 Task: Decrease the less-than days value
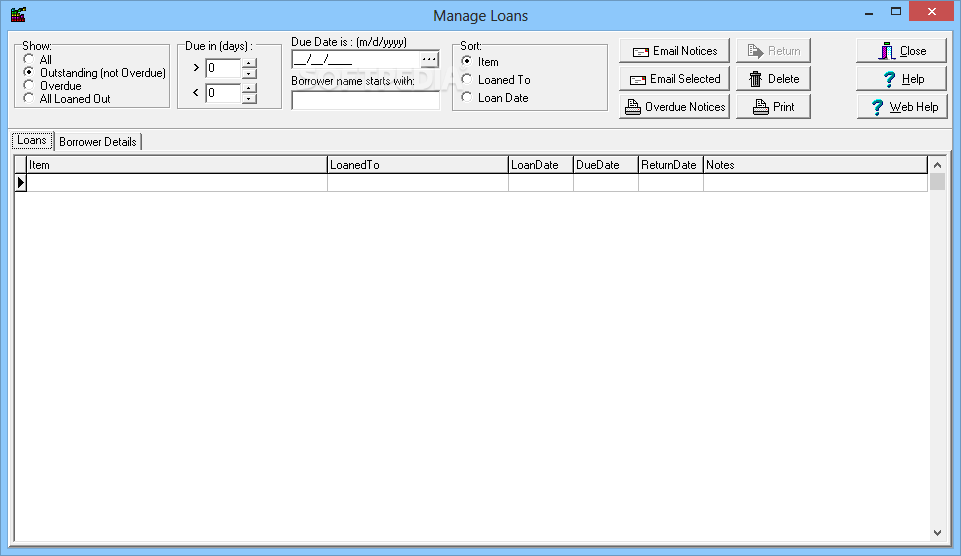point(249,99)
